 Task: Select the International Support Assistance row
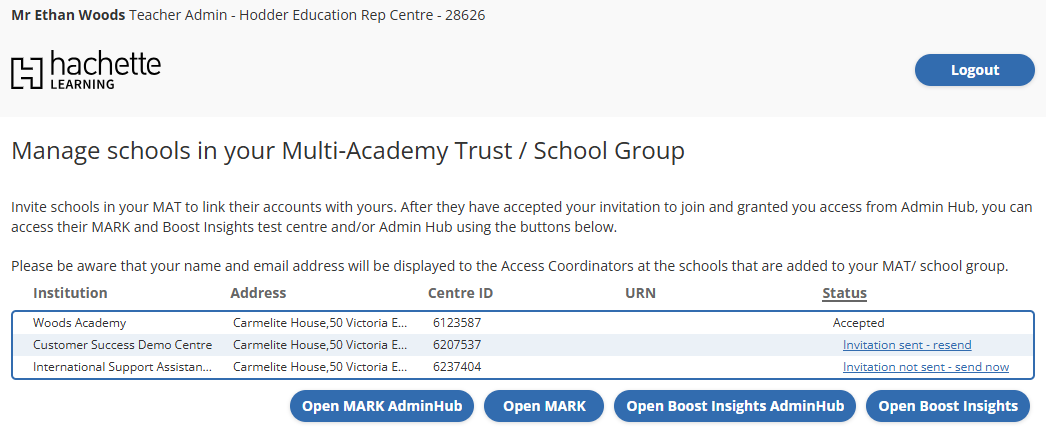[123, 367]
